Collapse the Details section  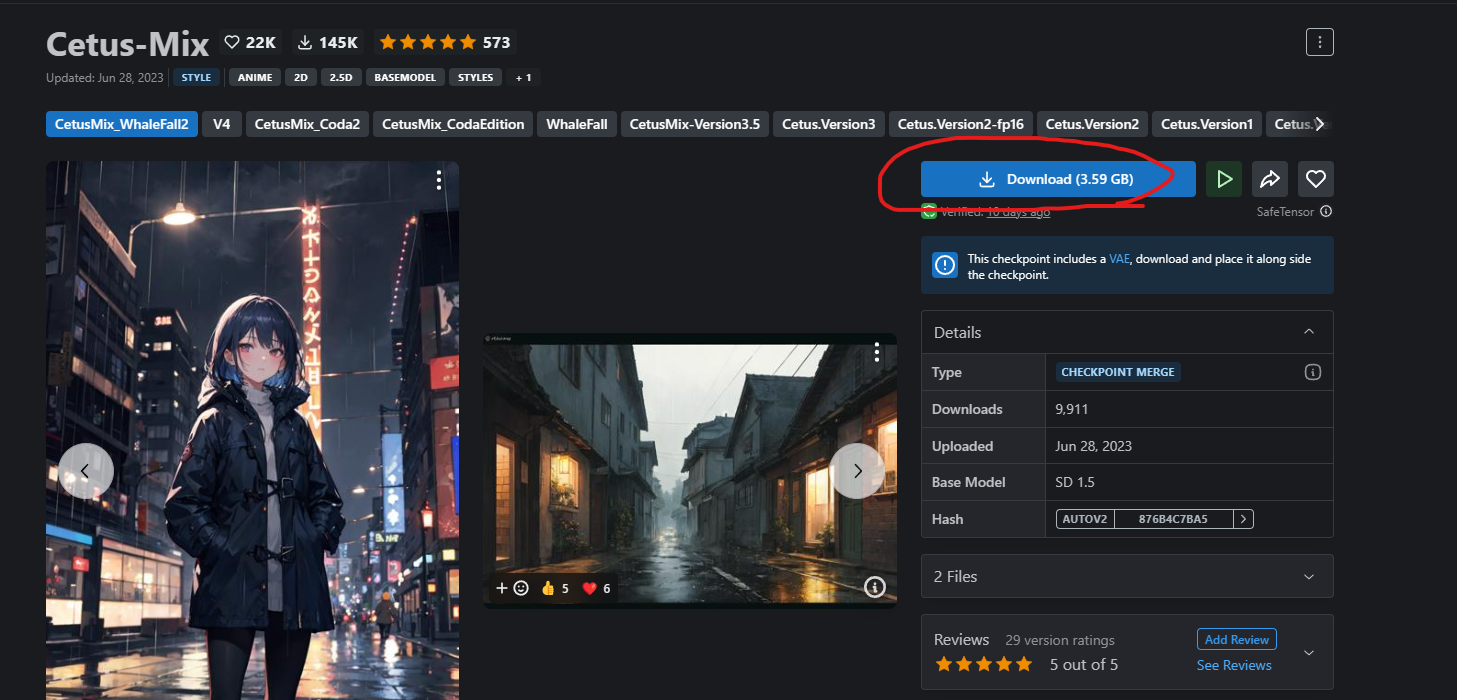coord(1309,332)
